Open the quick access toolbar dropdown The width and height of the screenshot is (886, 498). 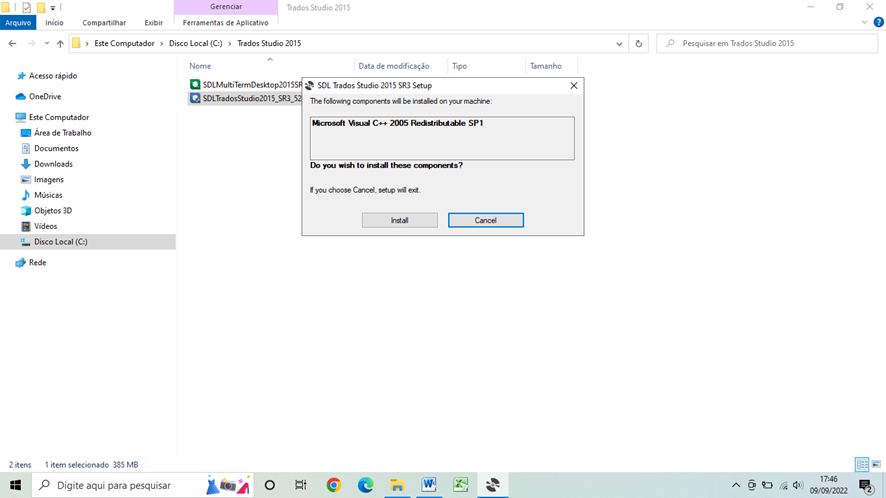click(x=53, y=8)
